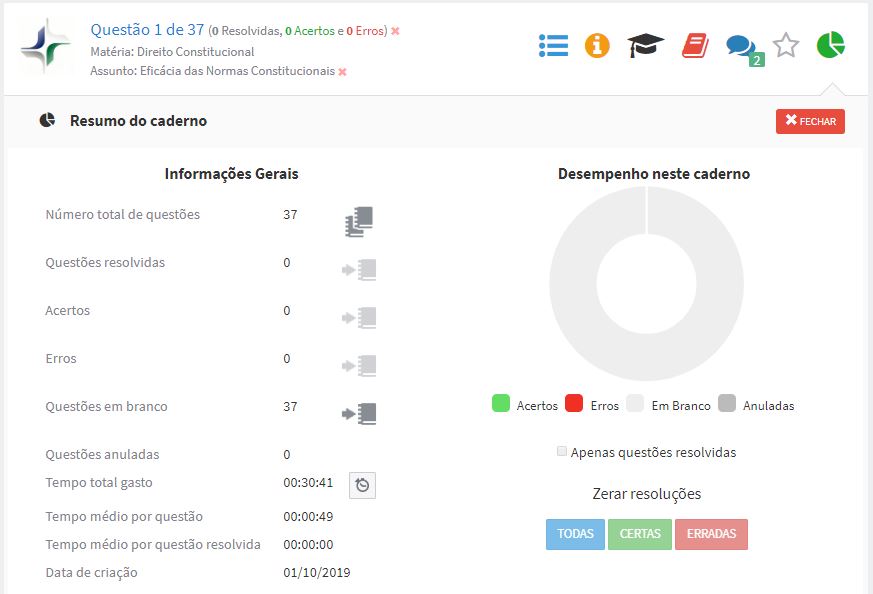Click the notebook icon beside Número total de questões
The image size is (873, 594).
tap(359, 220)
